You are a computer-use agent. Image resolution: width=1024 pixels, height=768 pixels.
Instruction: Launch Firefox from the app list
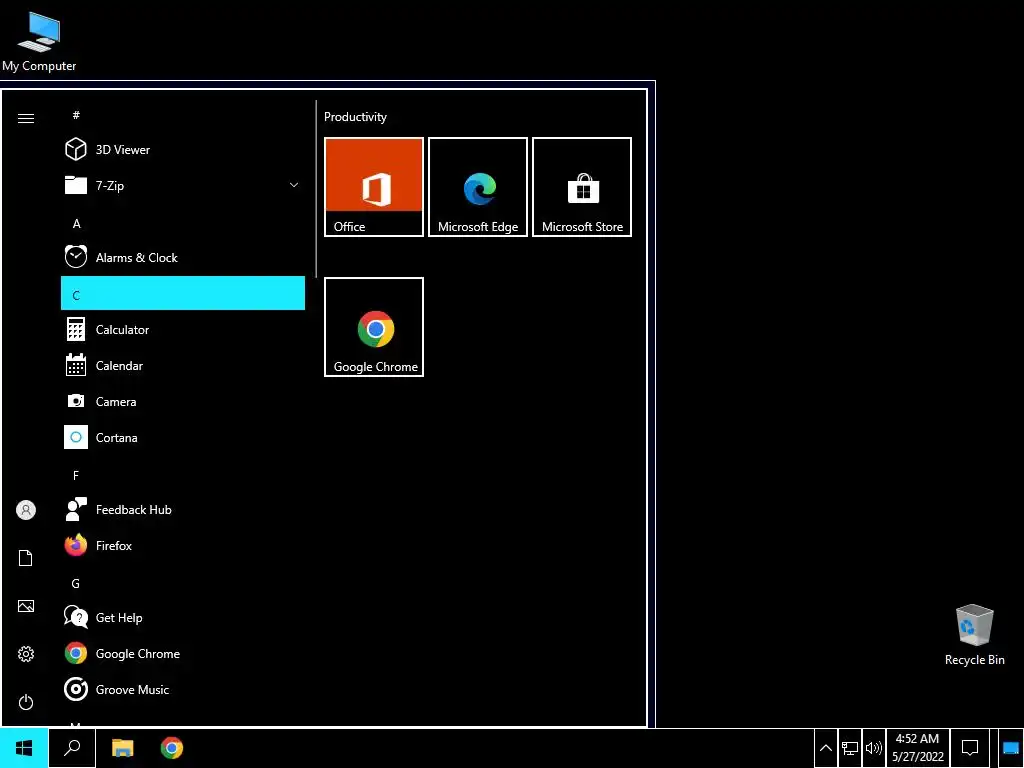183,545
